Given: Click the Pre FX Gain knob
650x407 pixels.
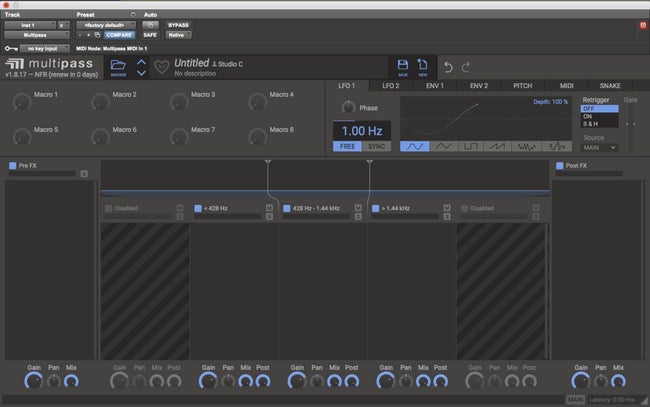Looking at the screenshot, I should tap(34, 380).
